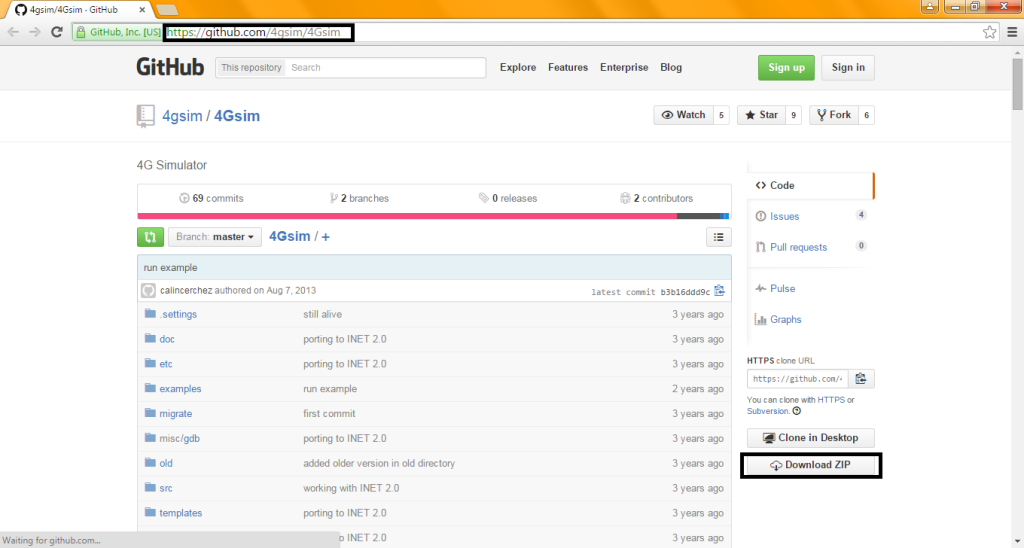This screenshot has width=1024, height=548.
Task: Click the repository search input field
Action: 385,68
